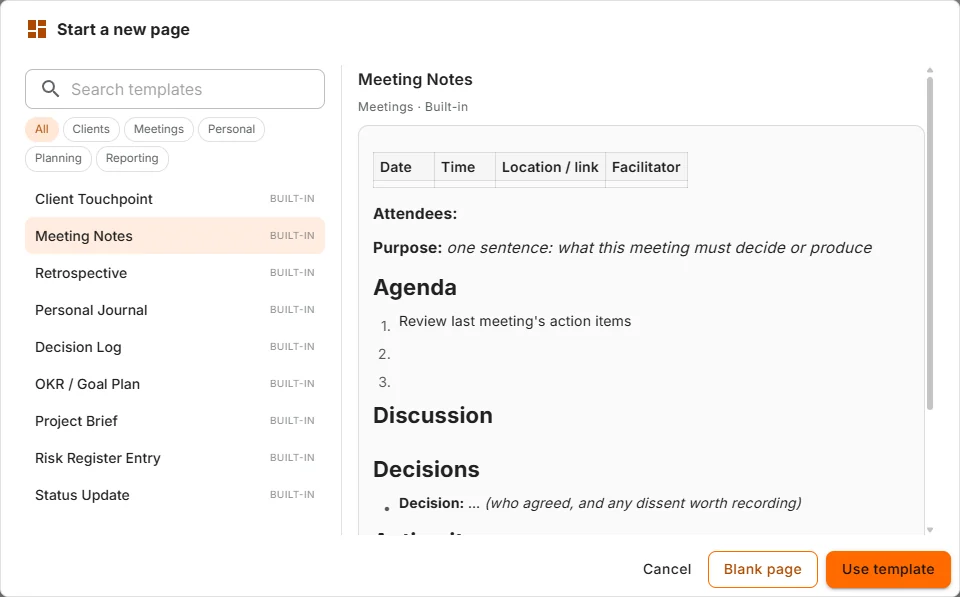The image size is (960, 597).
Task: Show only Planning templates
Action: 58,159
